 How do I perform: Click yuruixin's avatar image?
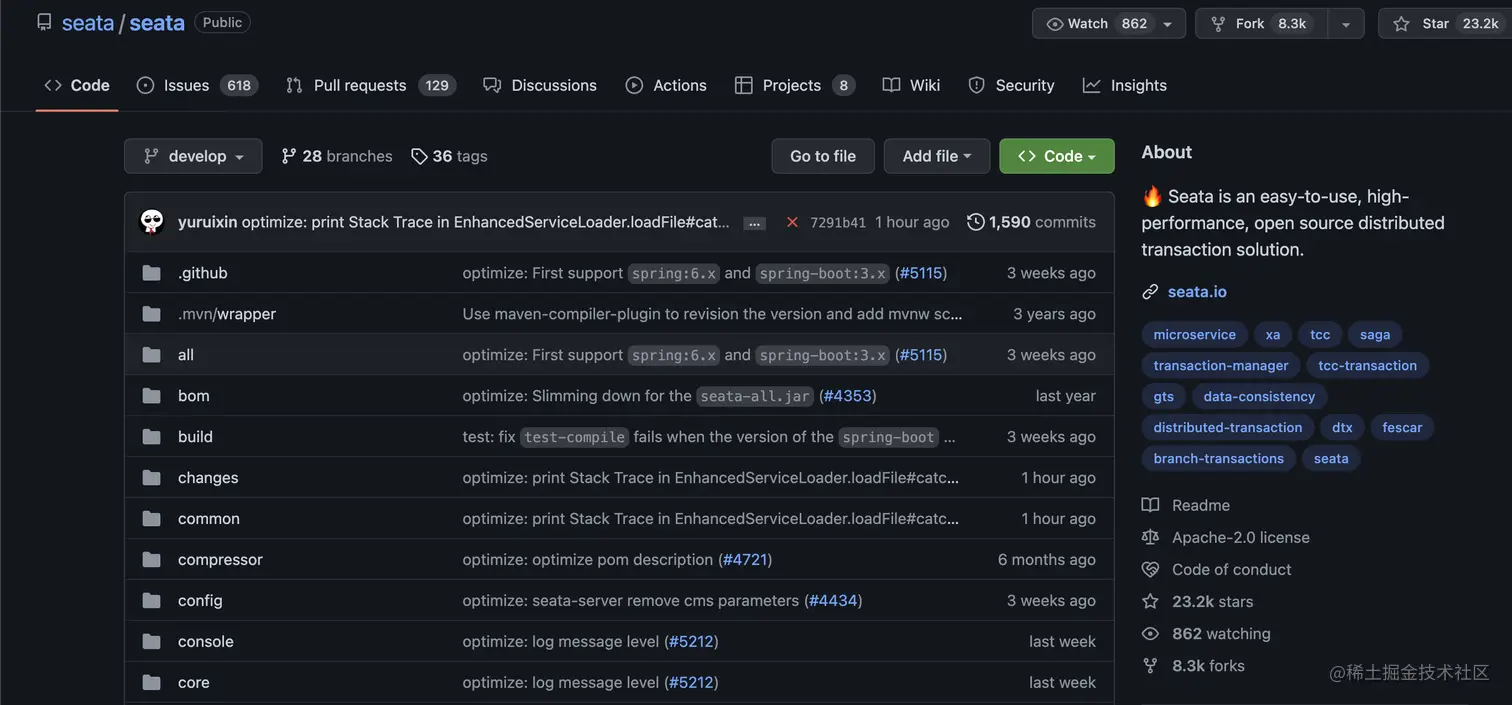click(152, 222)
